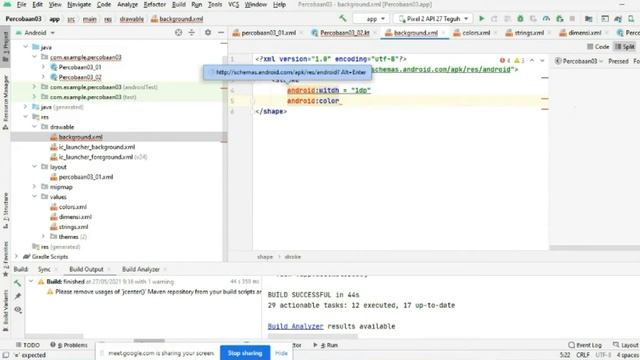The image size is (640, 360).
Task: Click the eye icon in Build panel
Action: [18, 310]
